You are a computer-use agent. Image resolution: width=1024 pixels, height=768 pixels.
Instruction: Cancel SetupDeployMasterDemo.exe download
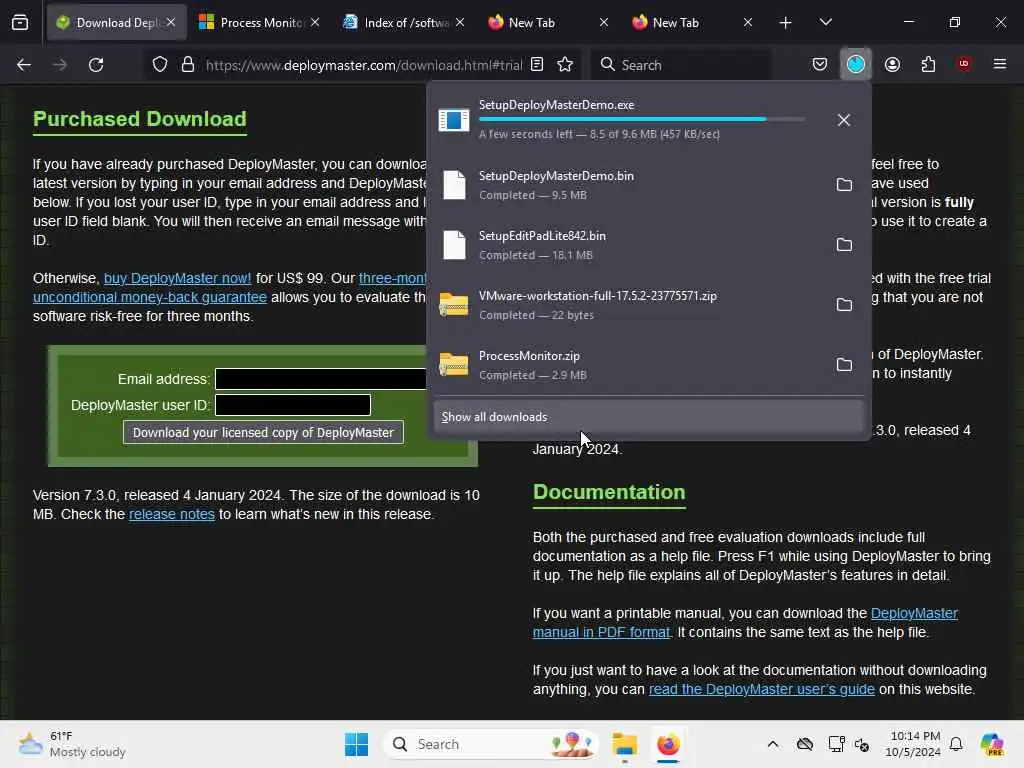[844, 120]
